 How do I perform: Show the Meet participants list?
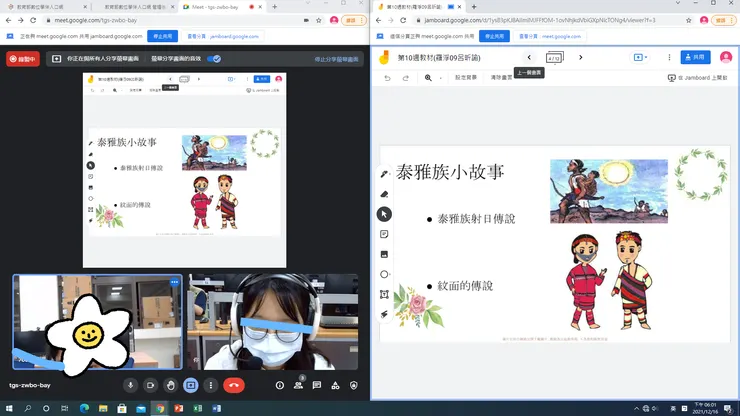pos(298,386)
